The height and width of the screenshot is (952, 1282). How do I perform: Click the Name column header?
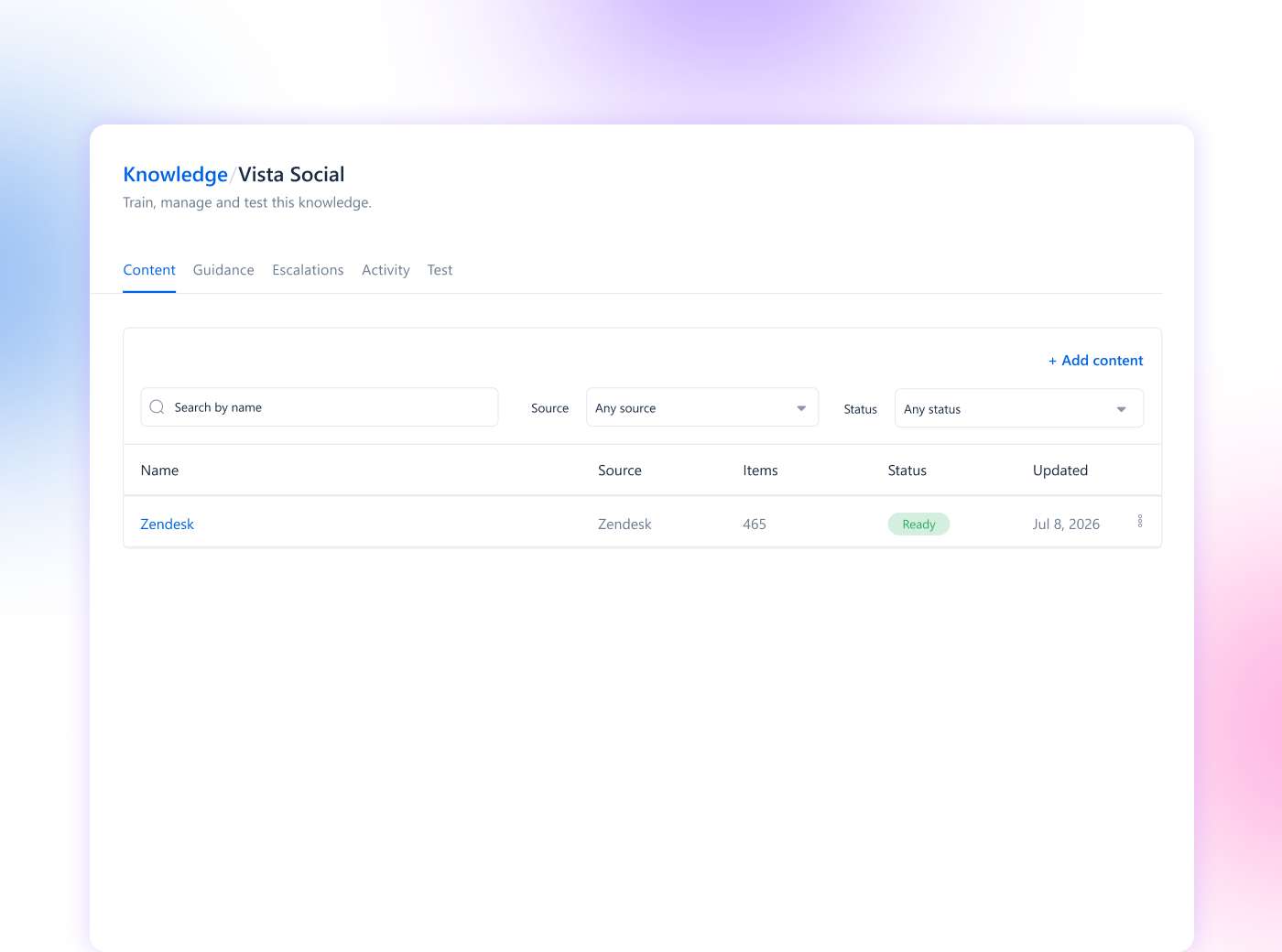pos(159,471)
